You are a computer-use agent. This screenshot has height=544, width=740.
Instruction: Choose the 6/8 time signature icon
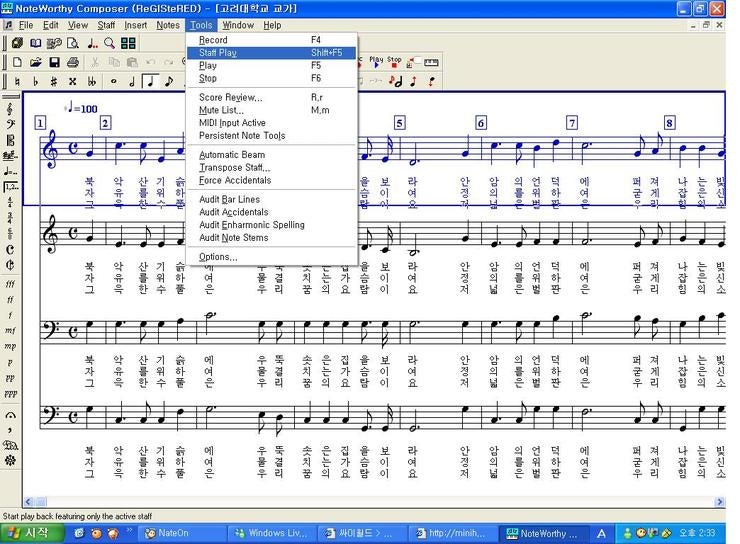click(10, 233)
